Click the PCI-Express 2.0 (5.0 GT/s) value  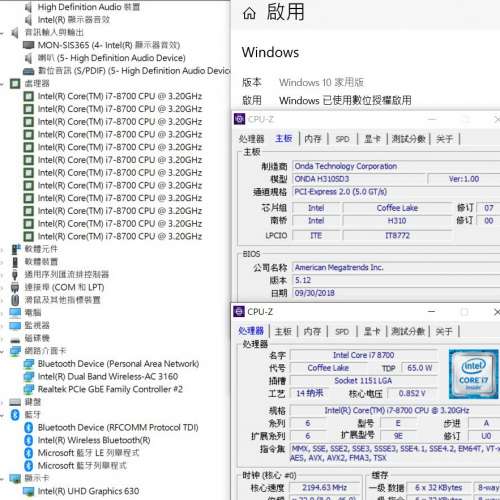point(396,192)
